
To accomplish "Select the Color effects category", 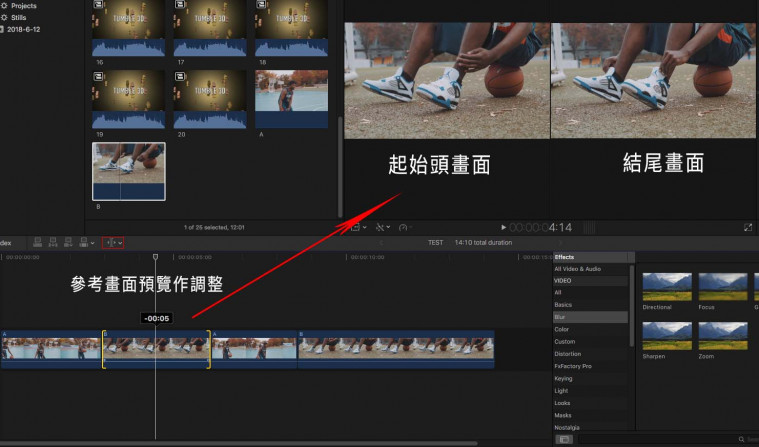I will tap(562, 329).
